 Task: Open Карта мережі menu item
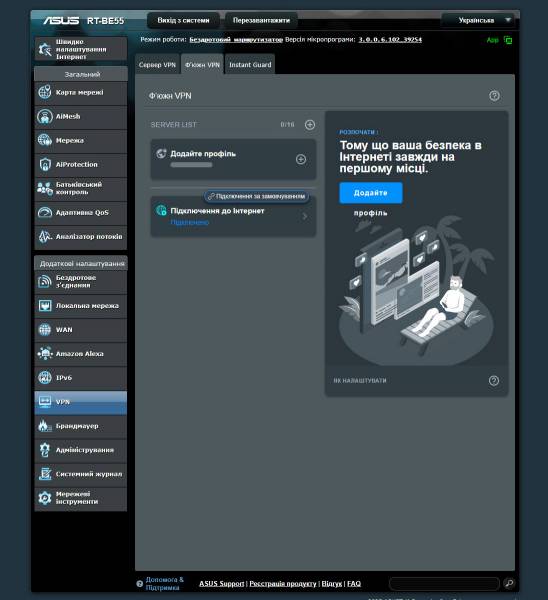tap(81, 93)
